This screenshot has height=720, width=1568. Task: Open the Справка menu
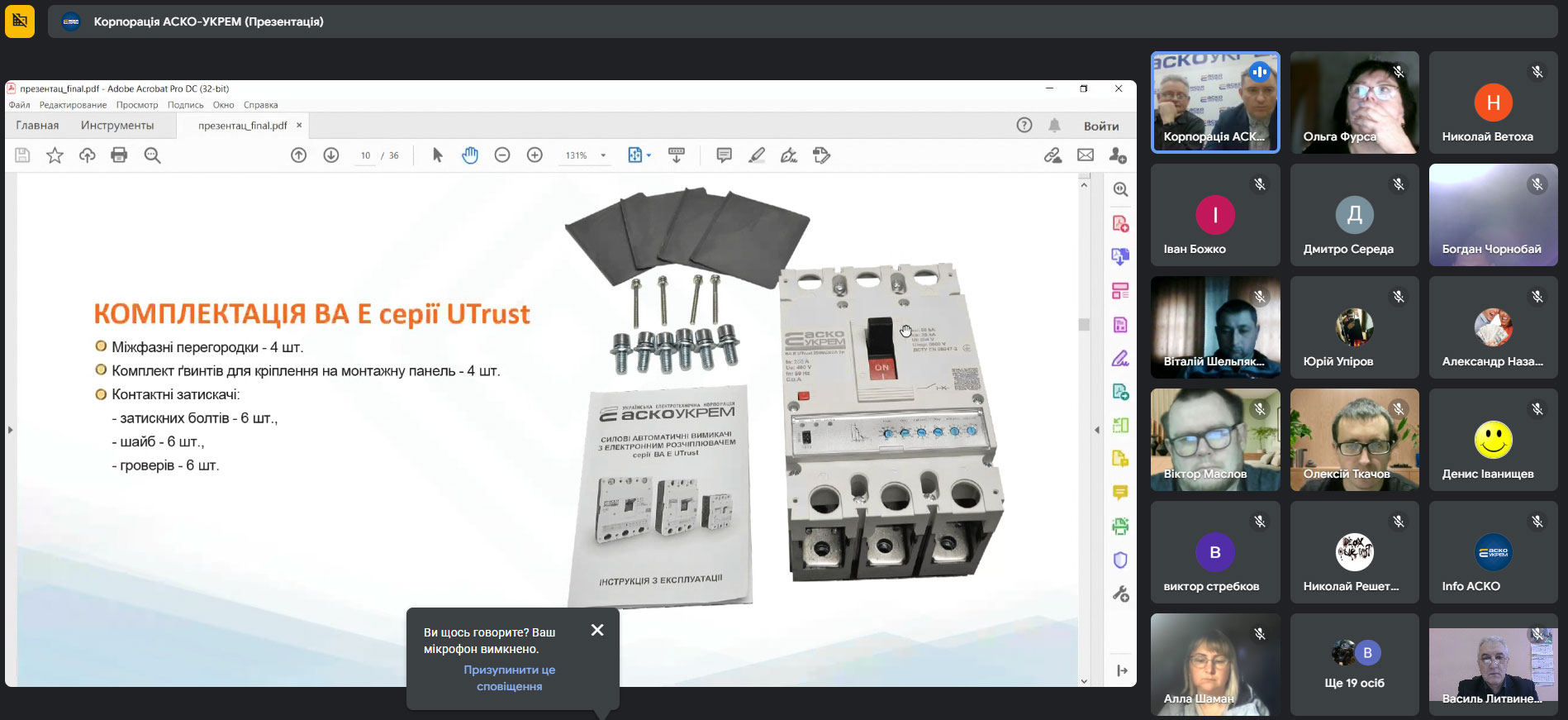click(x=260, y=105)
